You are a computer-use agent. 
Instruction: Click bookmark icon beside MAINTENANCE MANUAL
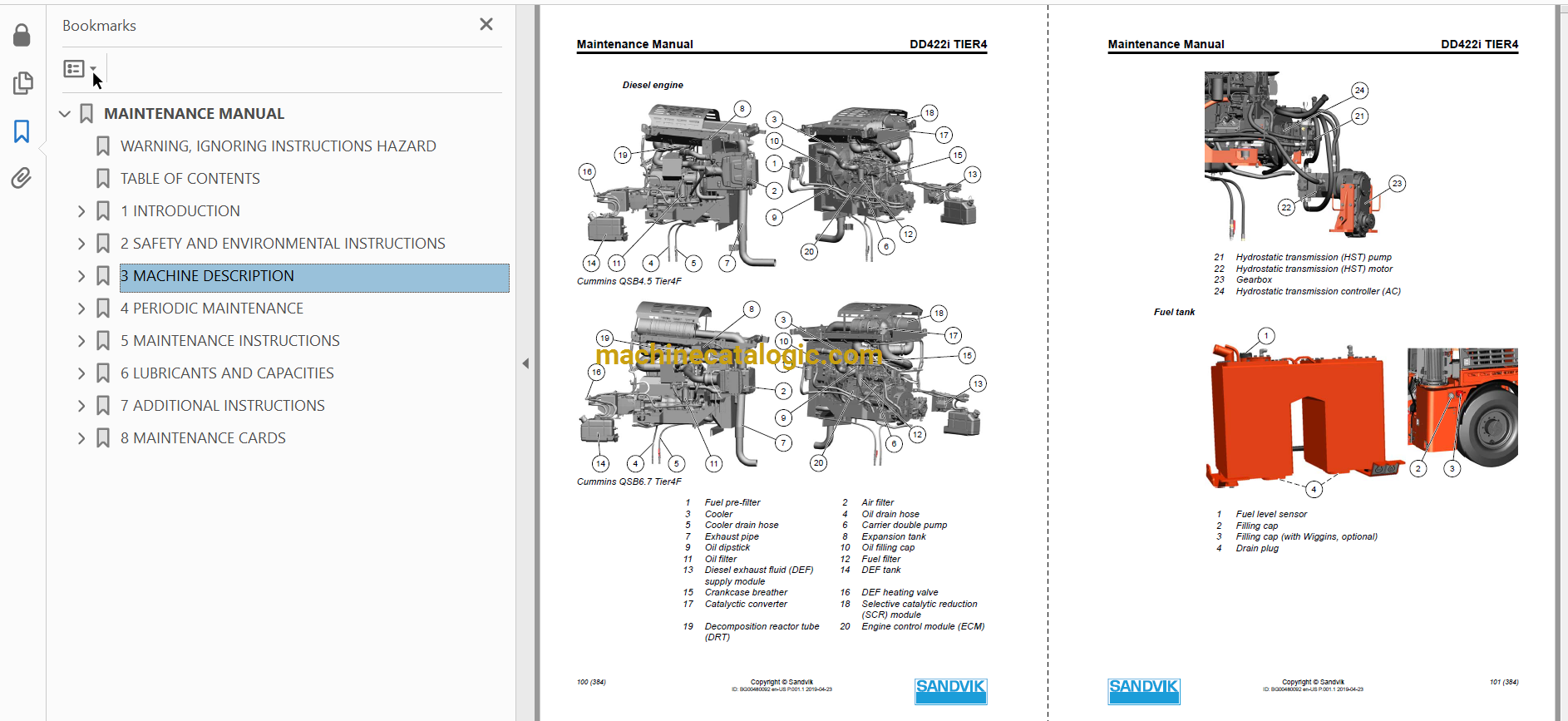tap(86, 114)
